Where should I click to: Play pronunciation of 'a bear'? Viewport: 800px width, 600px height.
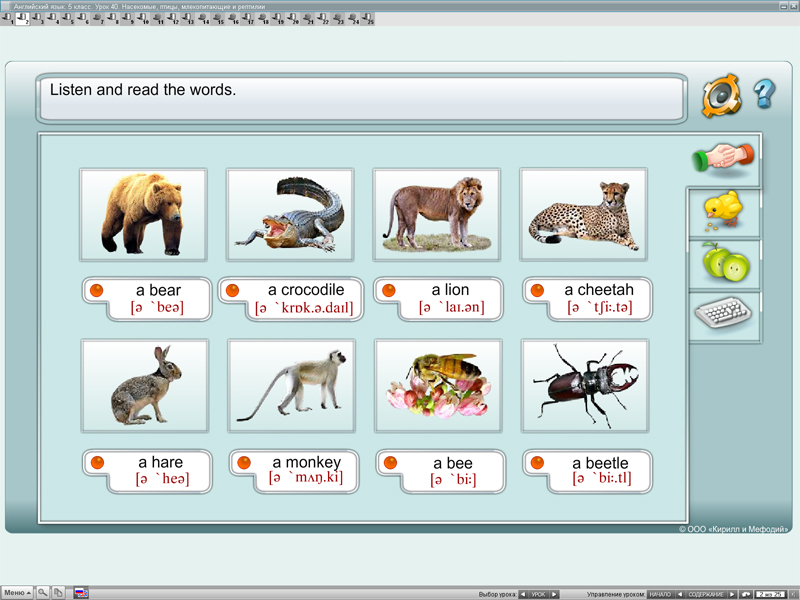tap(96, 290)
